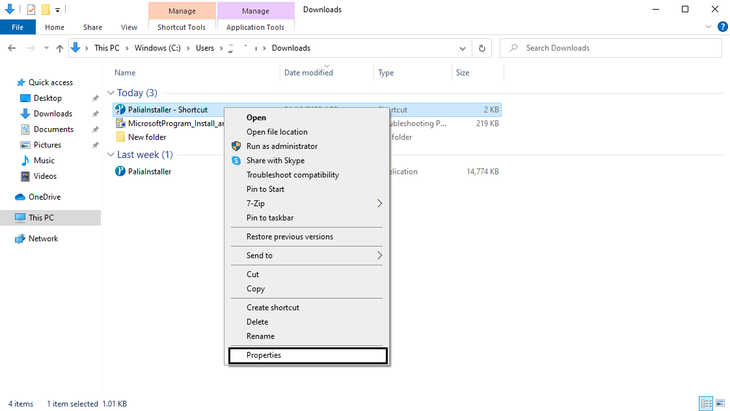Click the Desktop icon in sidebar

click(x=25, y=98)
